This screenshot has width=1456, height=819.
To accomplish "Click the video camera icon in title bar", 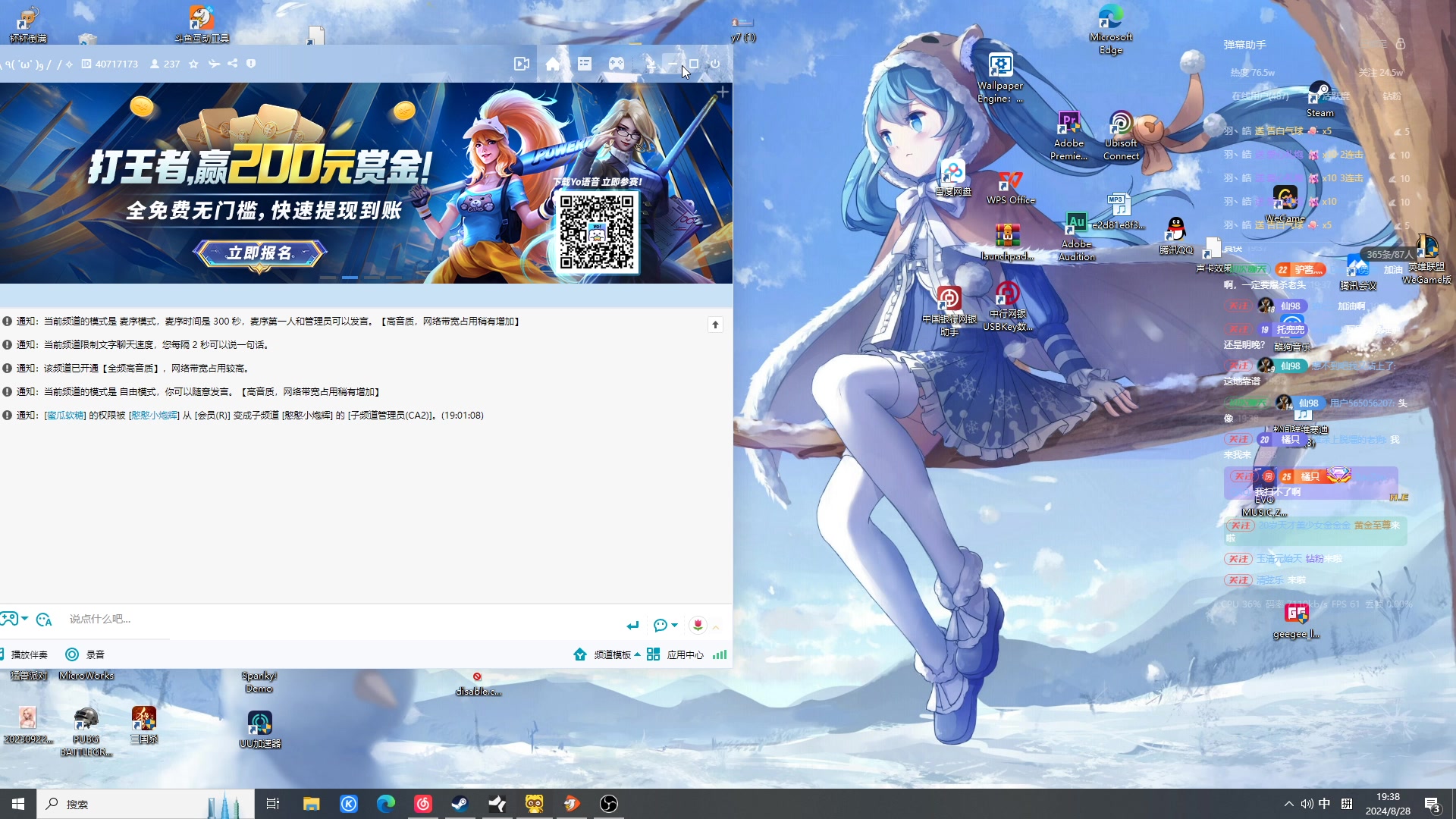I will point(522,64).
